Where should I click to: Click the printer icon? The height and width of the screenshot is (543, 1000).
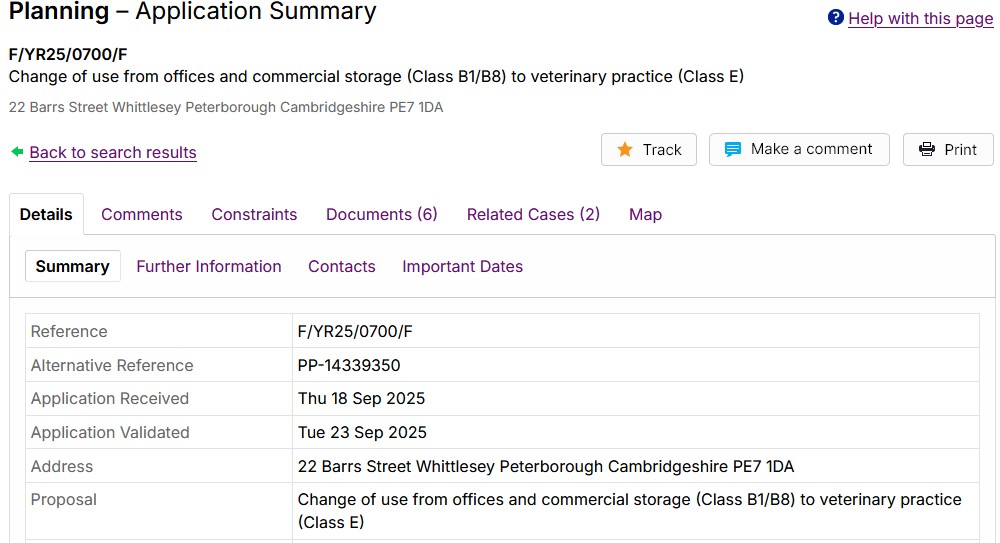[926, 150]
